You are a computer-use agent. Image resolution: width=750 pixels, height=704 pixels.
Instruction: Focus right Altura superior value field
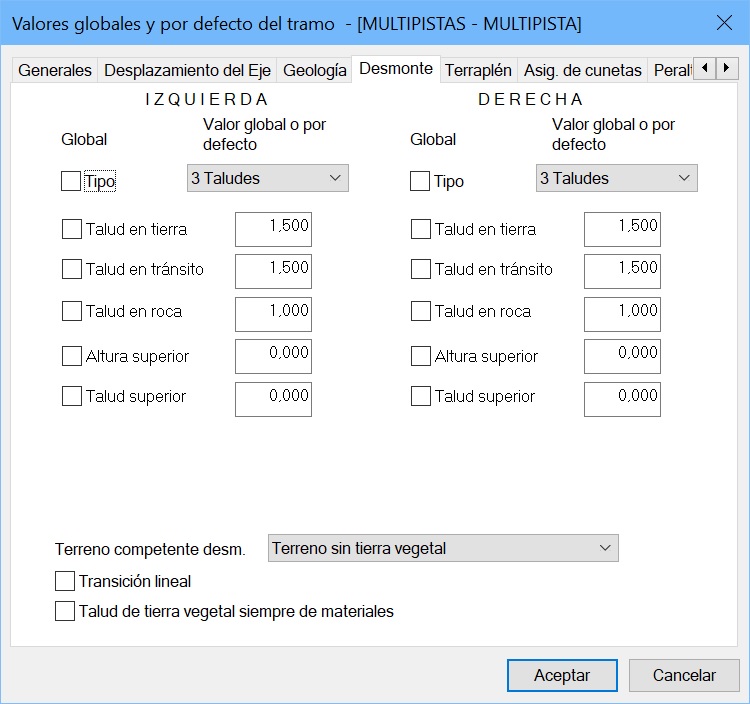click(622, 356)
